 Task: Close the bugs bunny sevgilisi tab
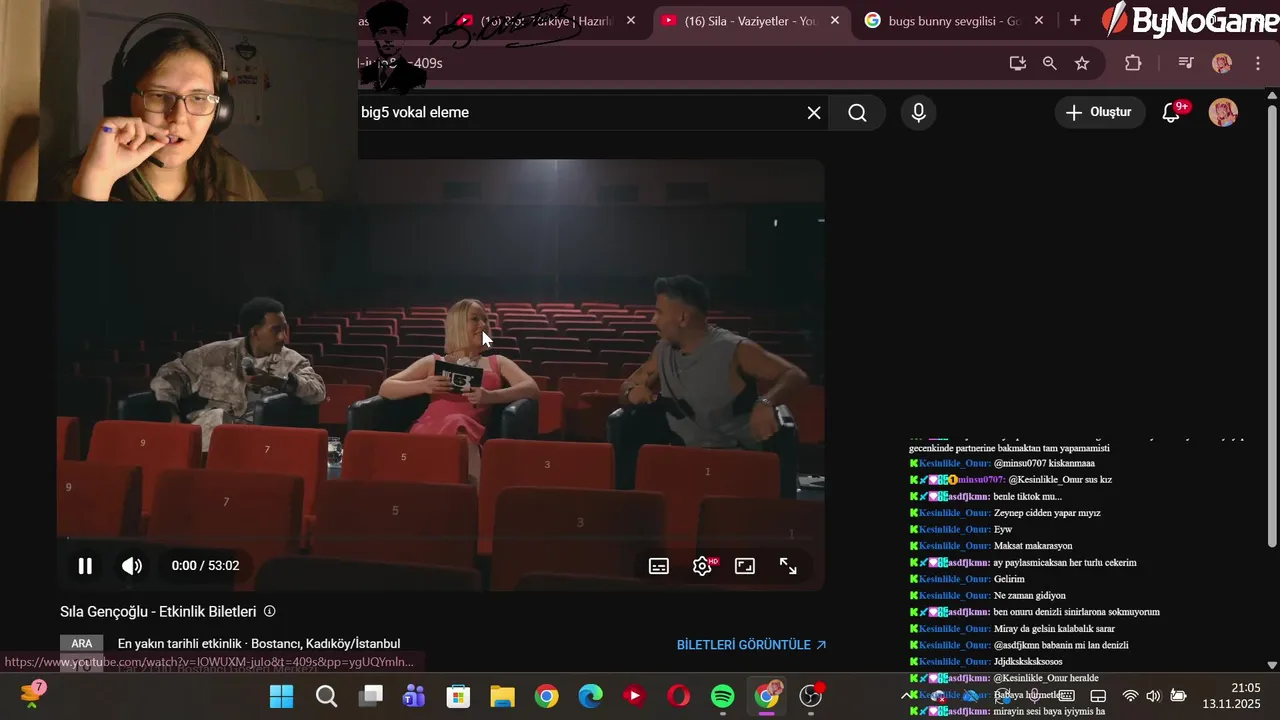coord(1039,20)
